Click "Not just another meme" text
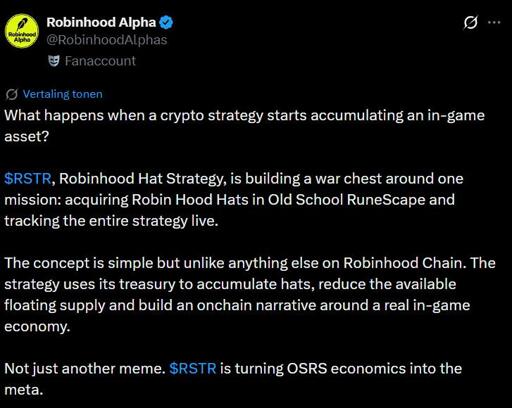 85,369
